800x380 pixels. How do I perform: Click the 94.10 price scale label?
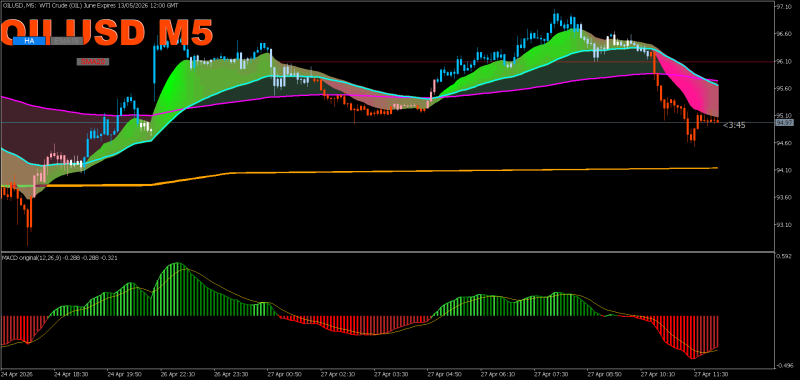[x=785, y=170]
